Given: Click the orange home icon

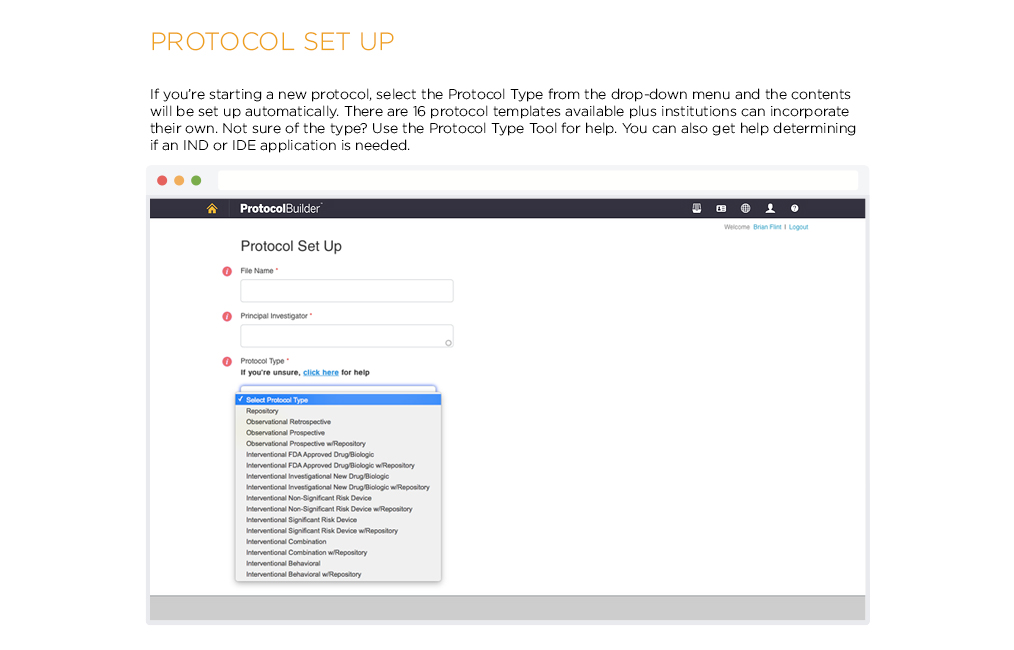Looking at the screenshot, I should pyautogui.click(x=211, y=209).
